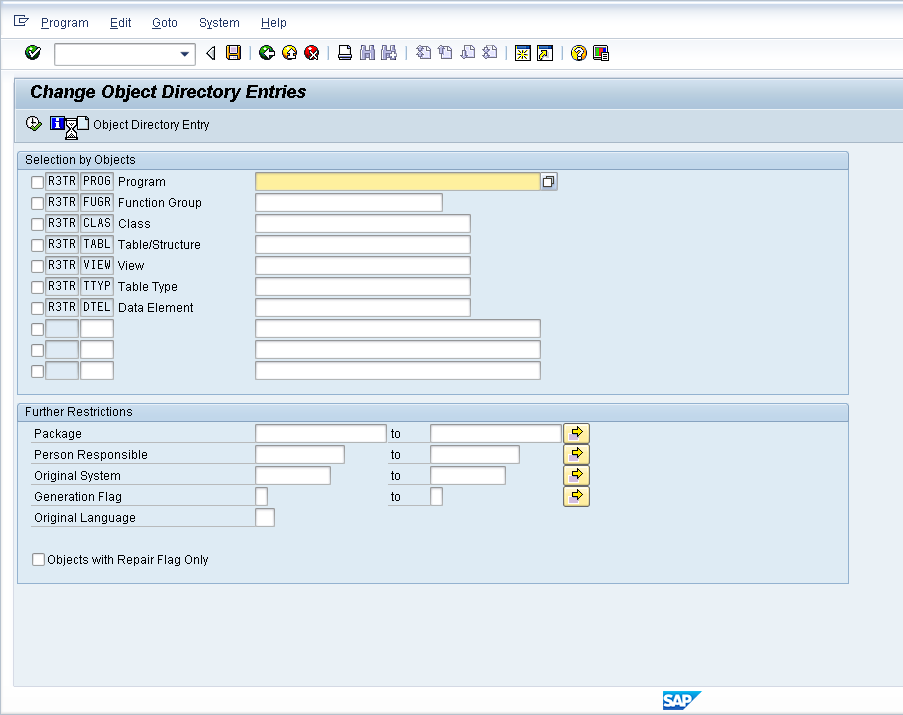Click the Find binoculars icon

coord(367,53)
